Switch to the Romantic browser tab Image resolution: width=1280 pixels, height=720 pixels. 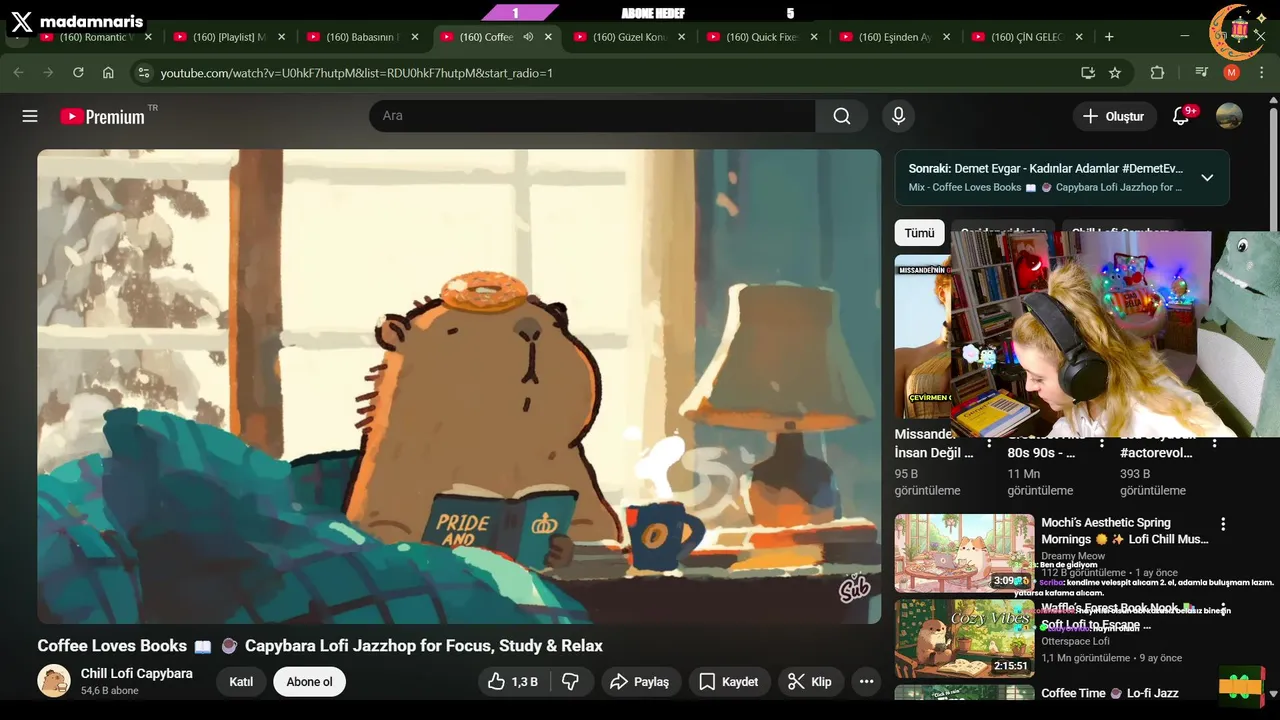coord(95,37)
